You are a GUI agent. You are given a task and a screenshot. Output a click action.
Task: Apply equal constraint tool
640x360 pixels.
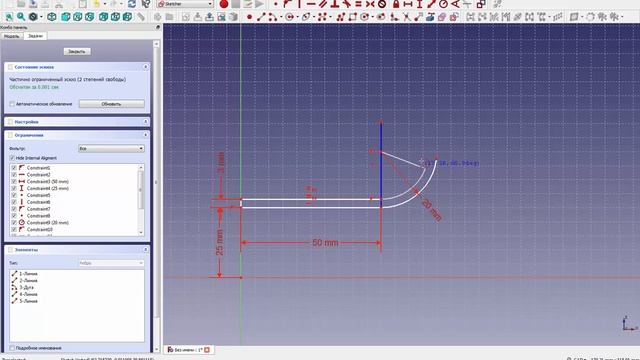coord(358,4)
